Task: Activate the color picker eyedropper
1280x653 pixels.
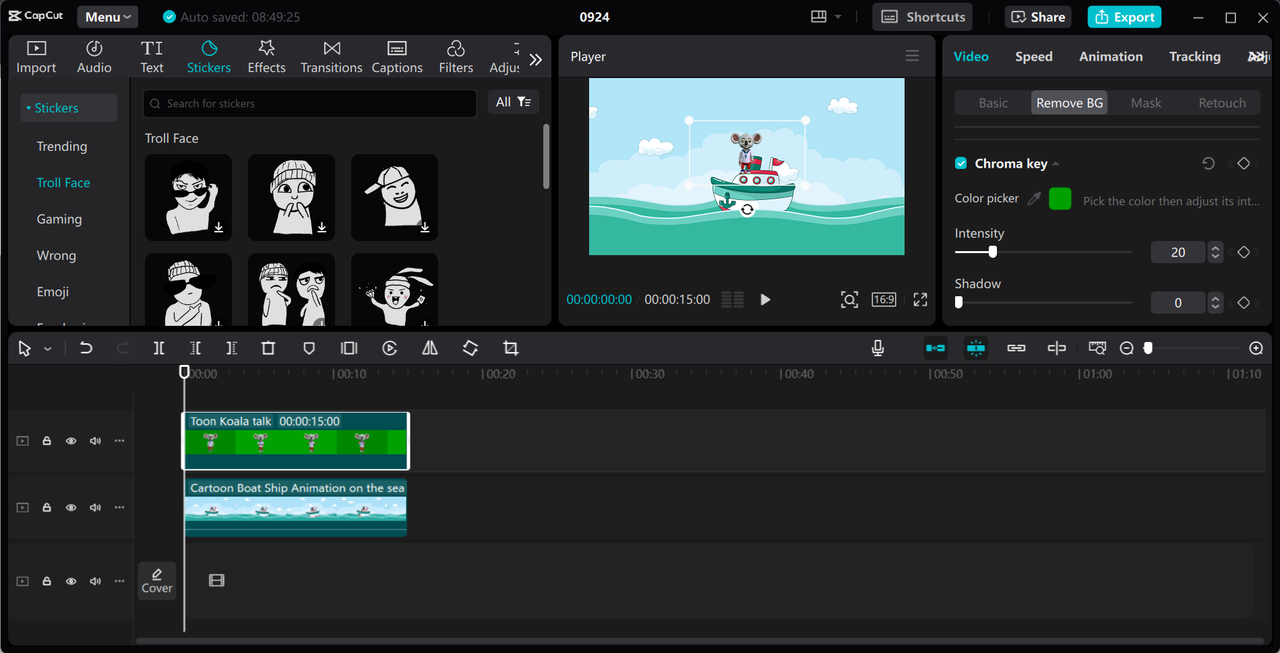Action: pyautogui.click(x=1034, y=199)
